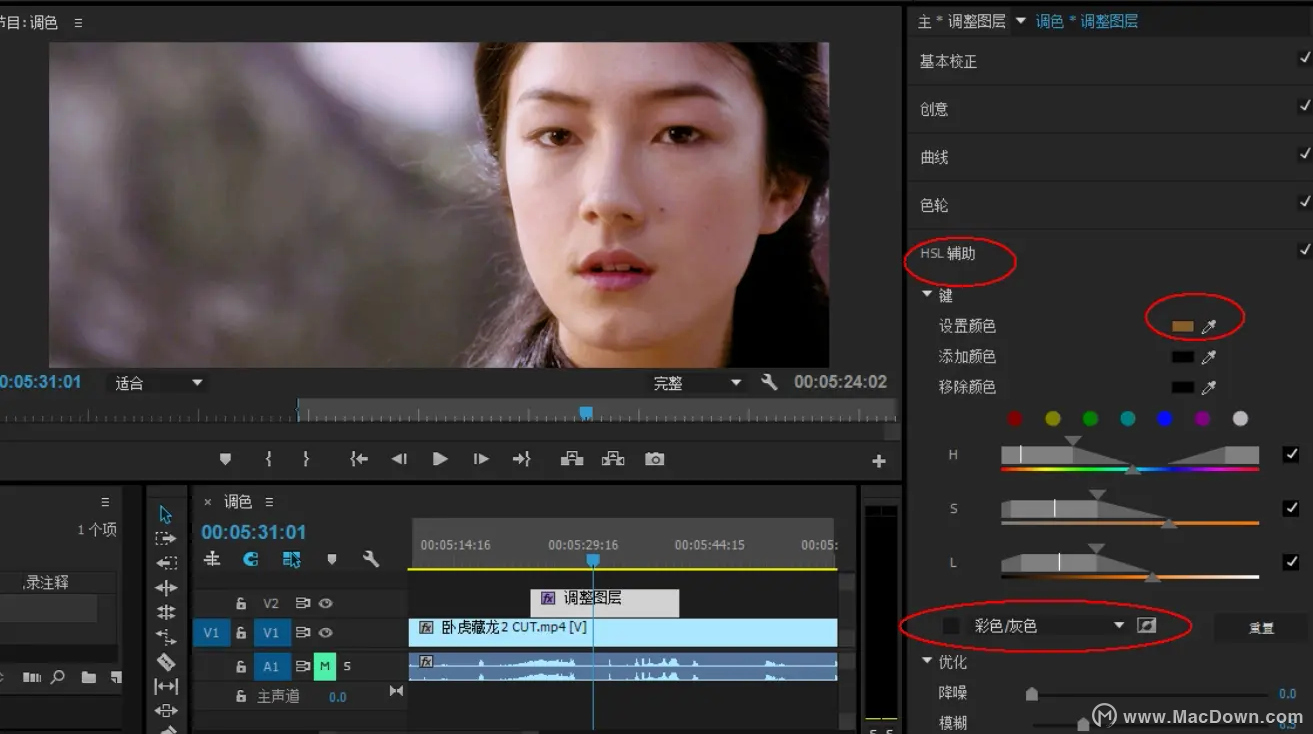Select the Razor tool
The image size is (1313, 734).
click(166, 661)
